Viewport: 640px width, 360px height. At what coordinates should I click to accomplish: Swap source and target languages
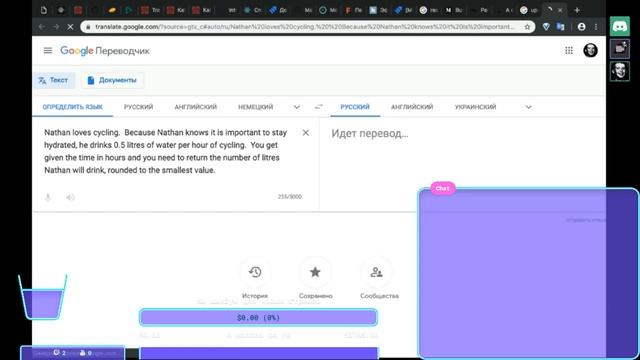pyautogui.click(x=319, y=107)
